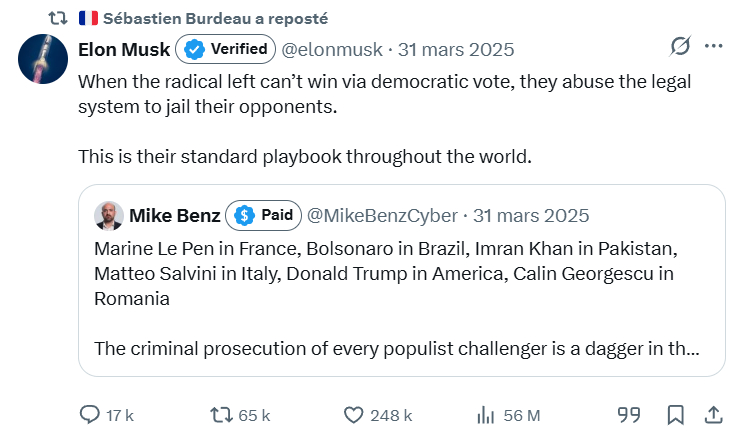Click Elon Musk's blue Verified badge
The width and height of the screenshot is (738, 447).
(227, 49)
